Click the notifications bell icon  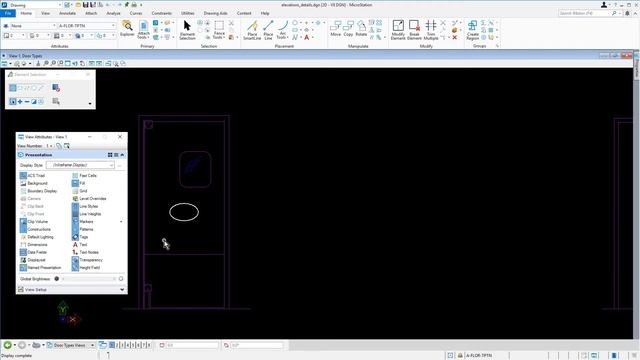(x=627, y=13)
